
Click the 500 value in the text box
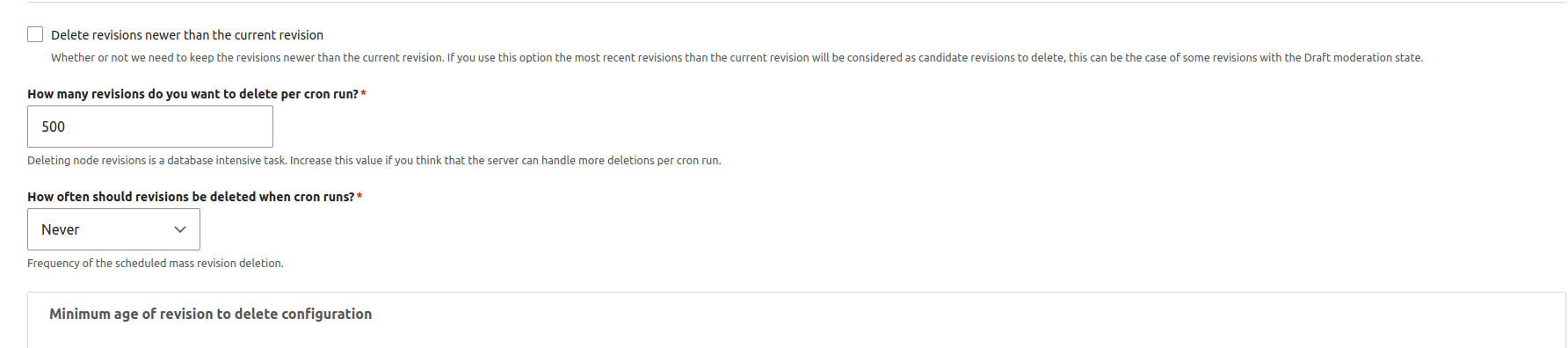point(54,127)
